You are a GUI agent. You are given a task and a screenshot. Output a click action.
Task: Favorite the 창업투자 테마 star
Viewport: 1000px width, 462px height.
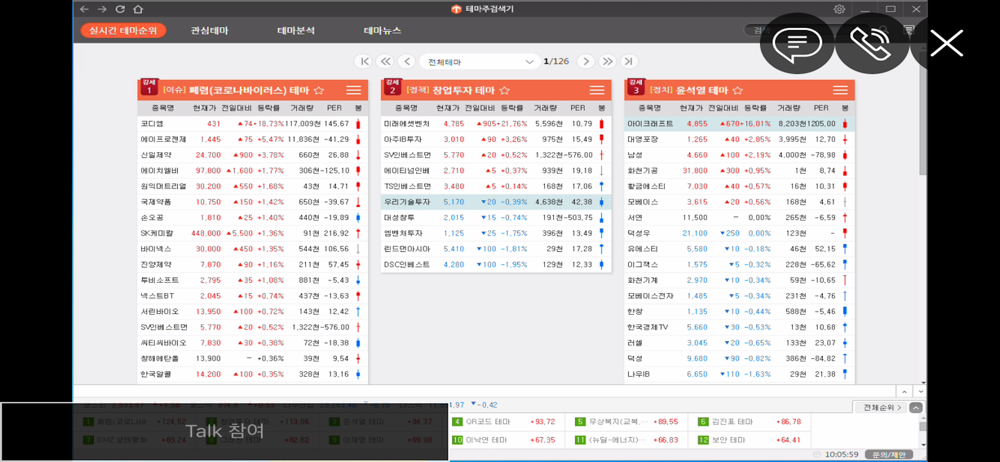coord(504,90)
